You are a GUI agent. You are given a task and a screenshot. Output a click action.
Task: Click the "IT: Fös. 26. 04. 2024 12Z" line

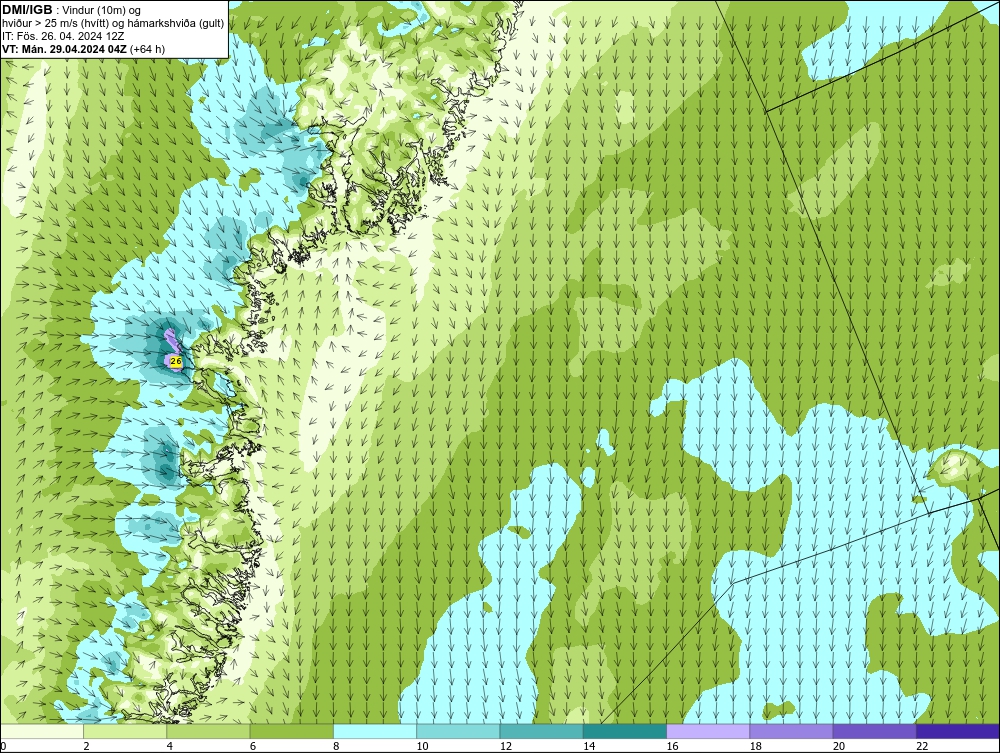click(x=63, y=36)
